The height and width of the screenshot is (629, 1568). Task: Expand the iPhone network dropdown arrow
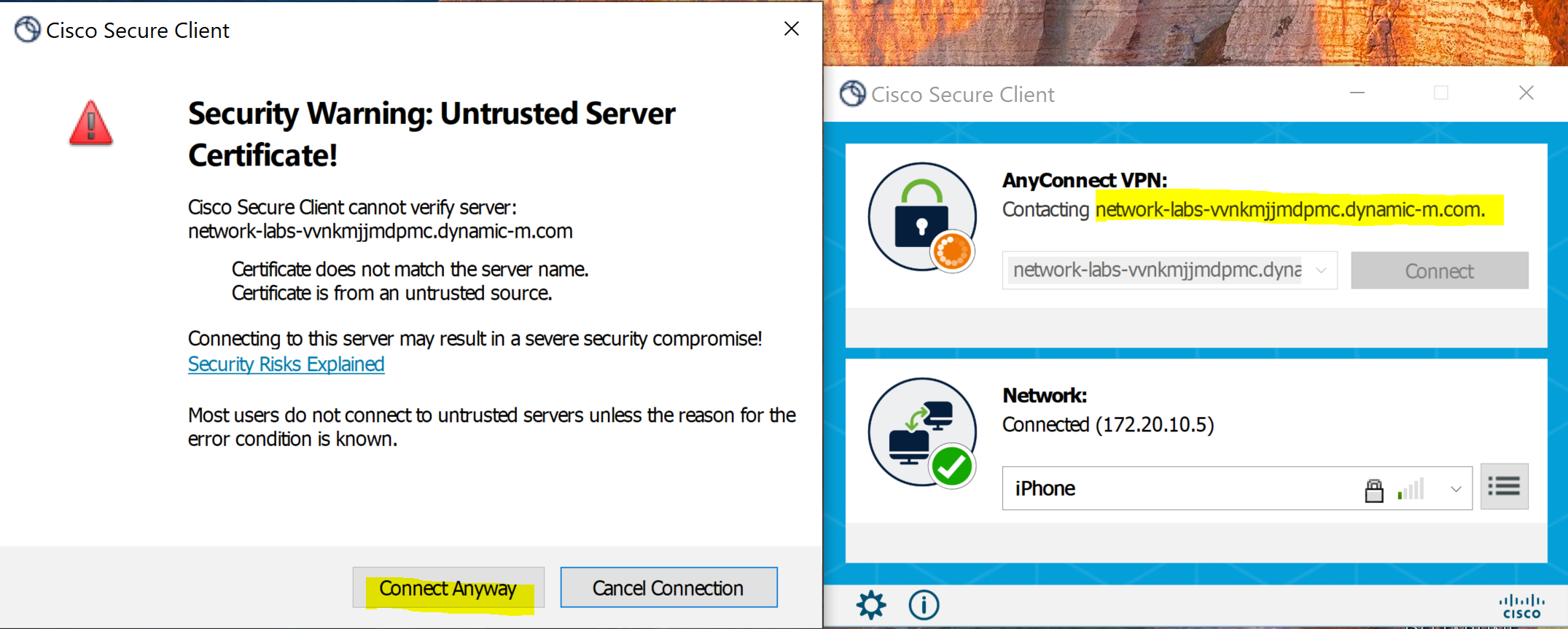pyautogui.click(x=1456, y=488)
